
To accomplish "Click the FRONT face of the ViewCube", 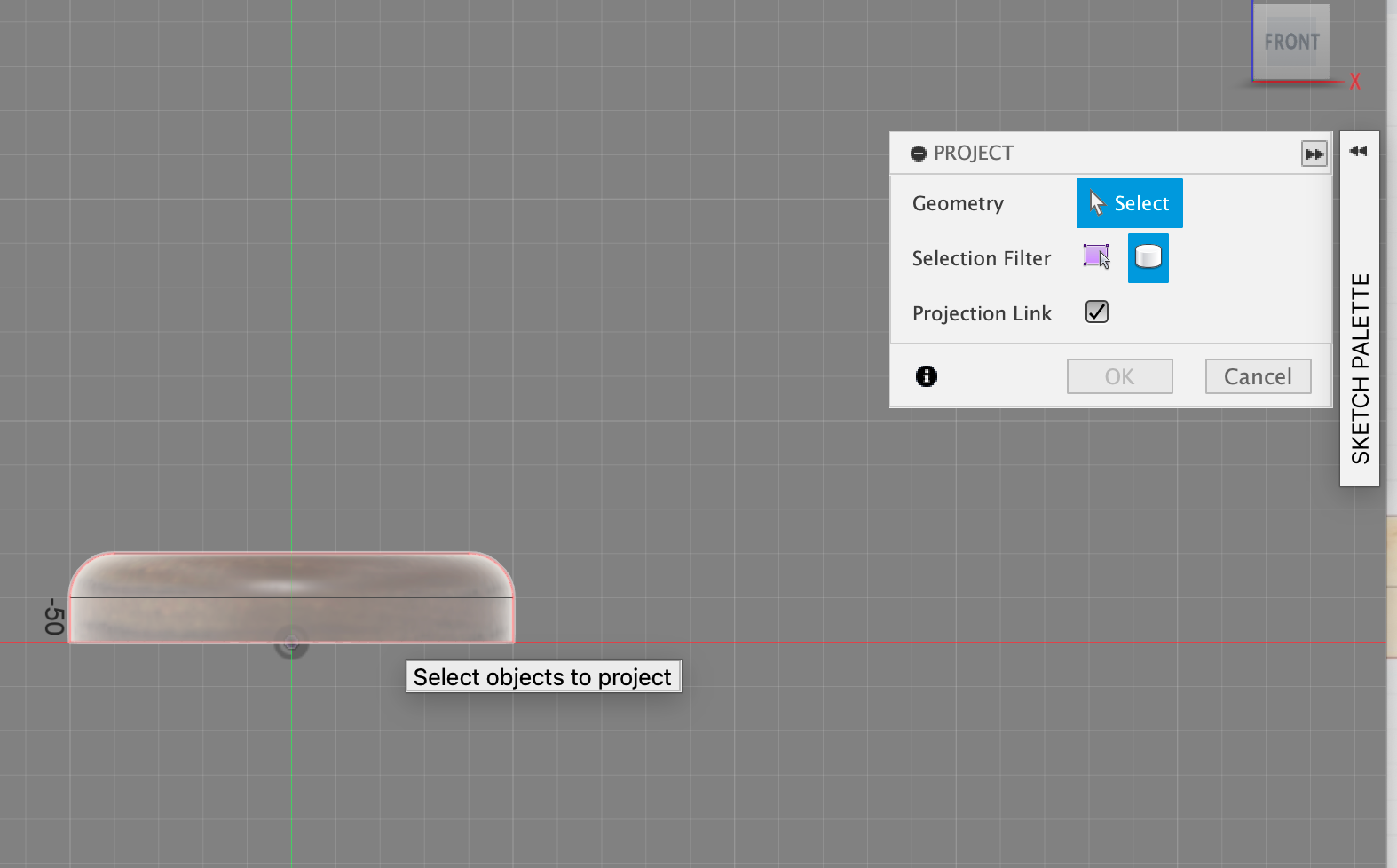I will (1291, 42).
